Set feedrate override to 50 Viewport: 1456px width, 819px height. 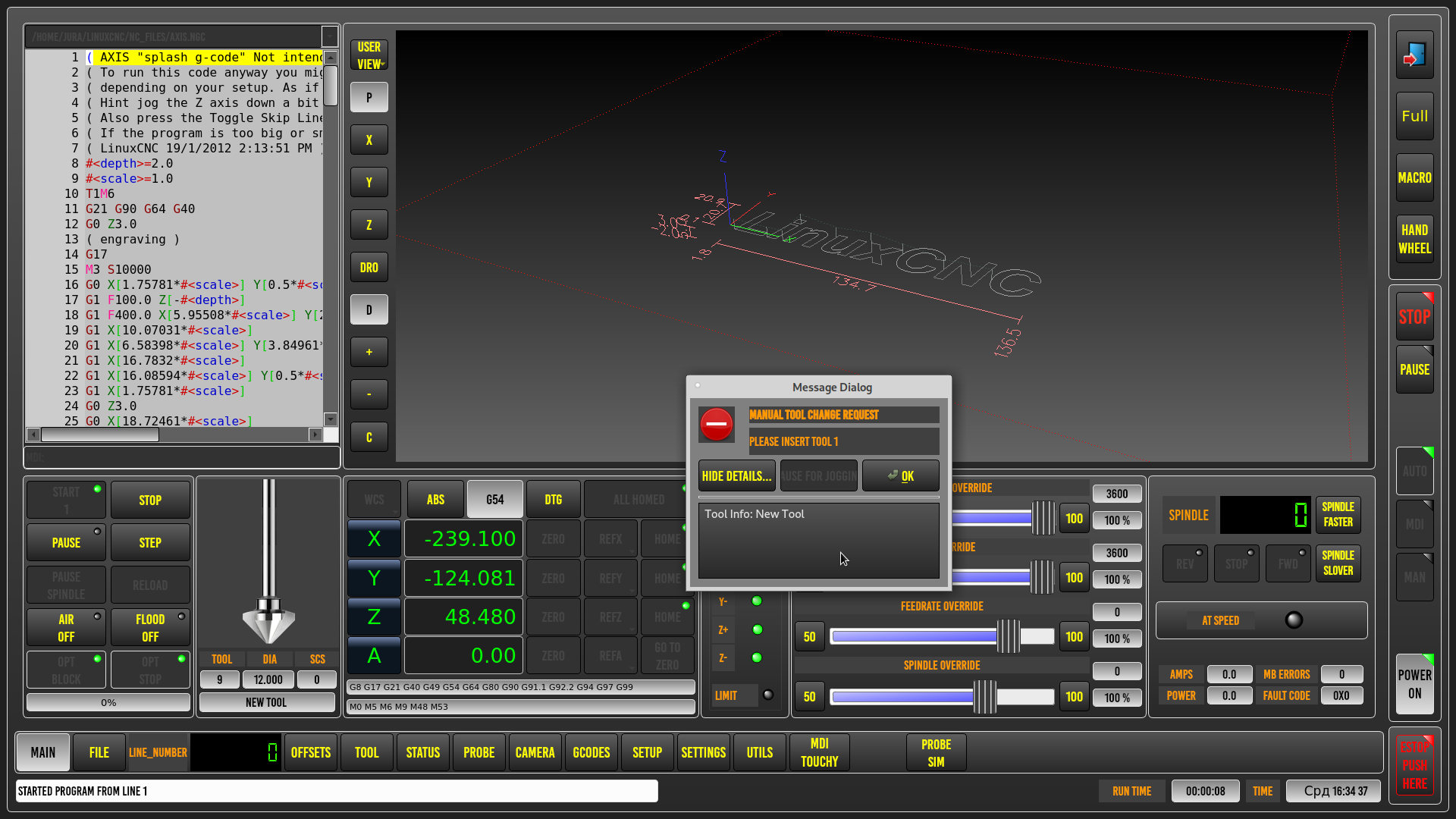pyautogui.click(x=810, y=637)
